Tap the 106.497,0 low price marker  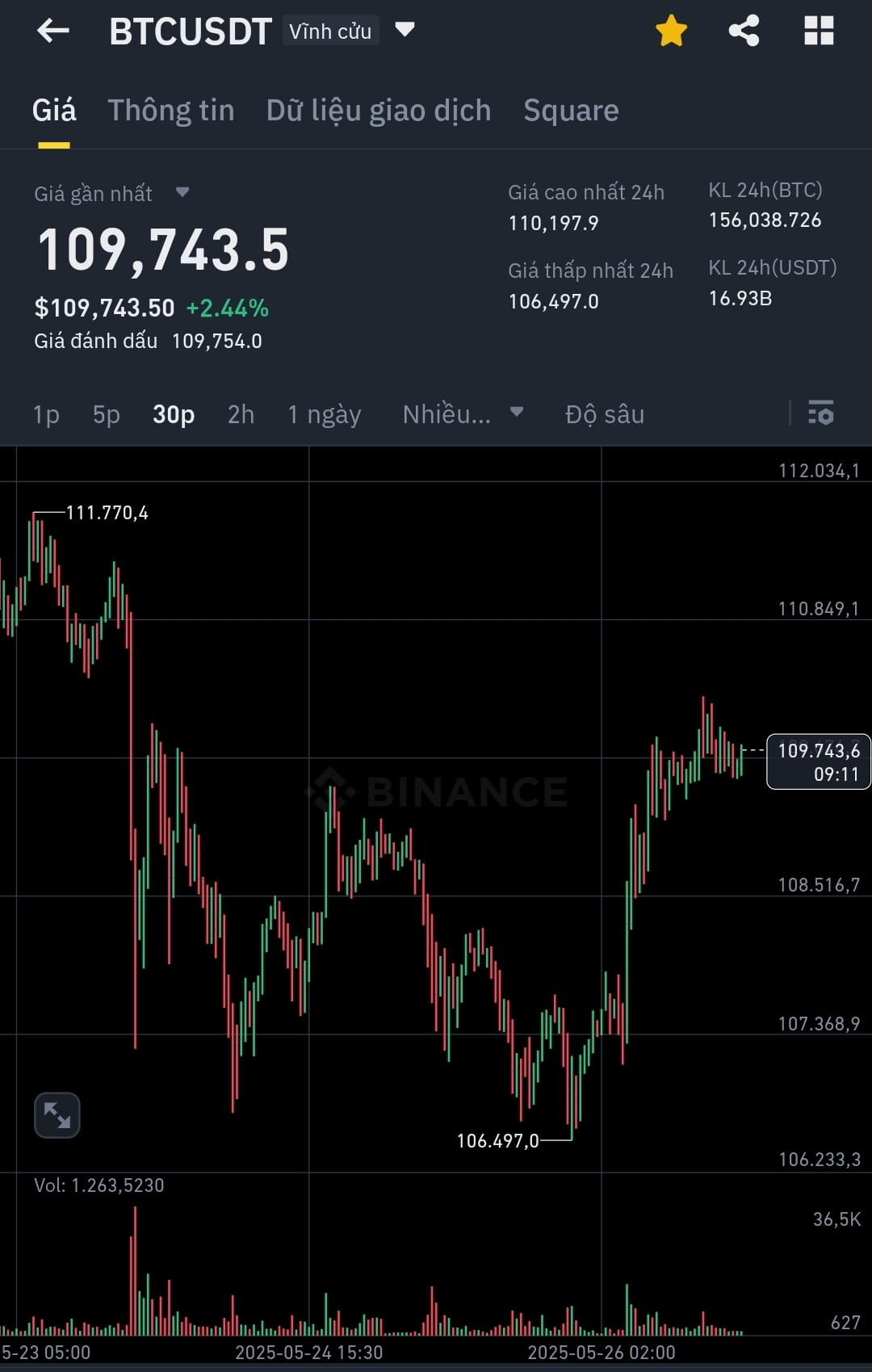click(x=497, y=1140)
